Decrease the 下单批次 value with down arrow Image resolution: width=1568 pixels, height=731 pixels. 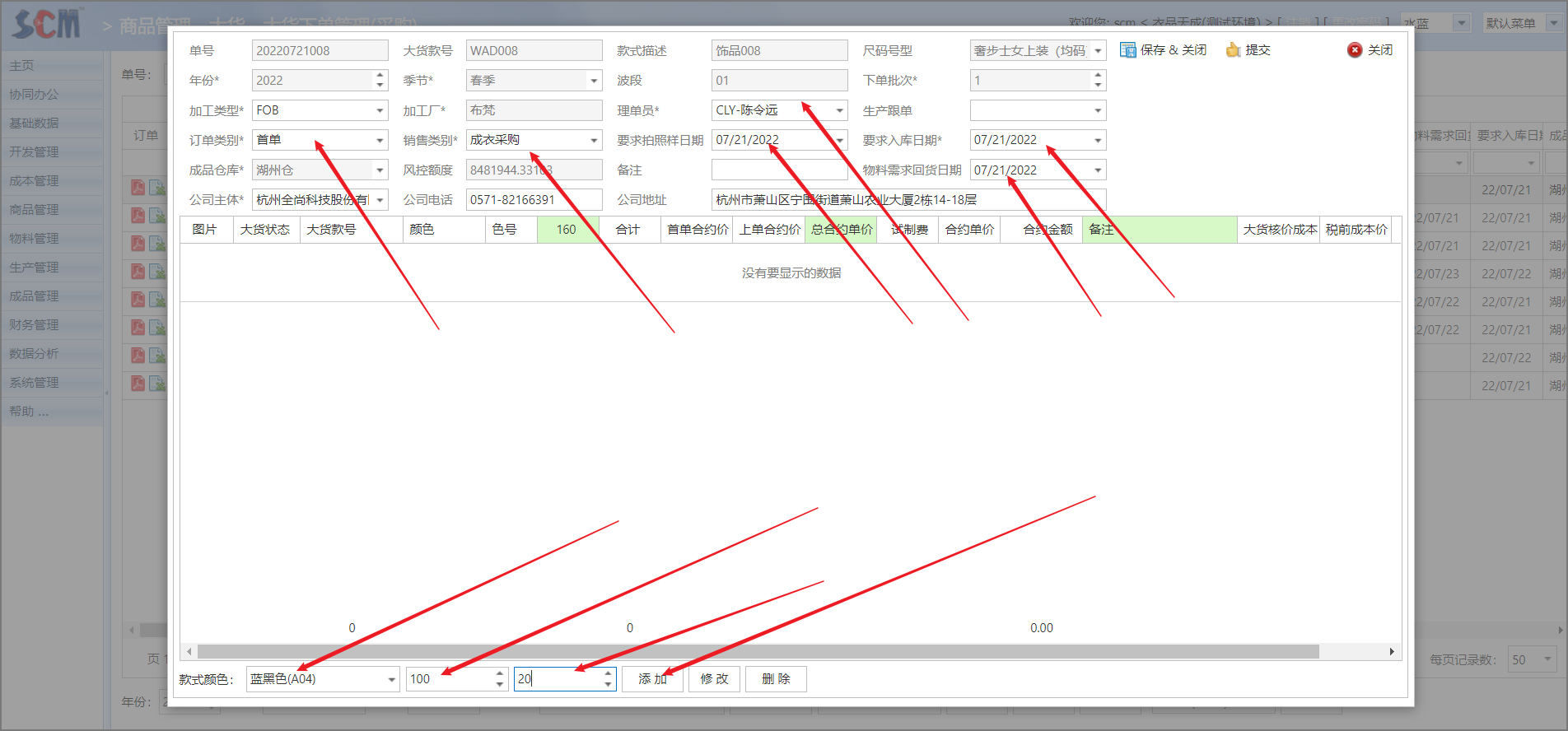(x=1098, y=86)
